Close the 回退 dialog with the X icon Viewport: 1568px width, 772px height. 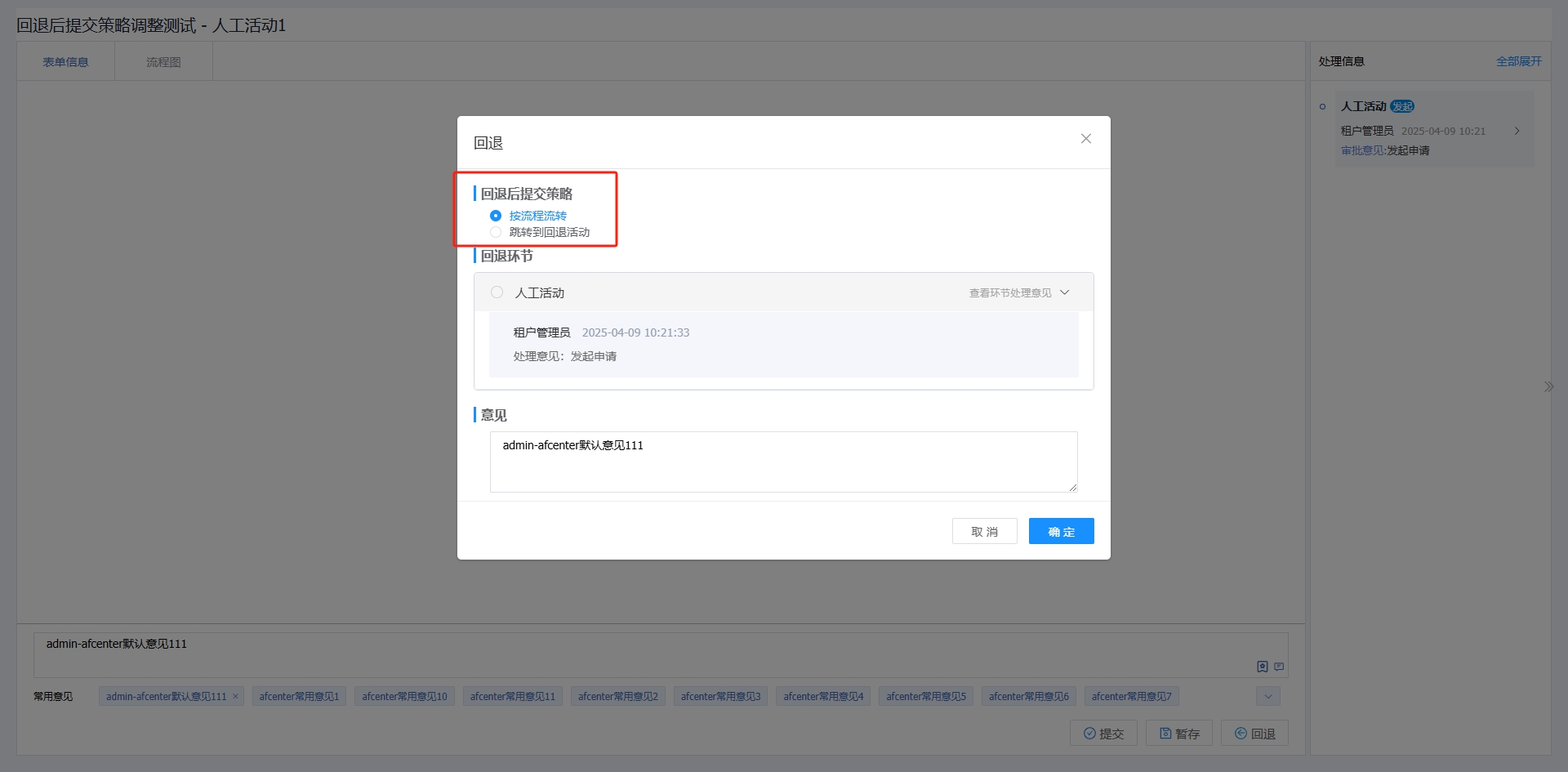coord(1085,139)
